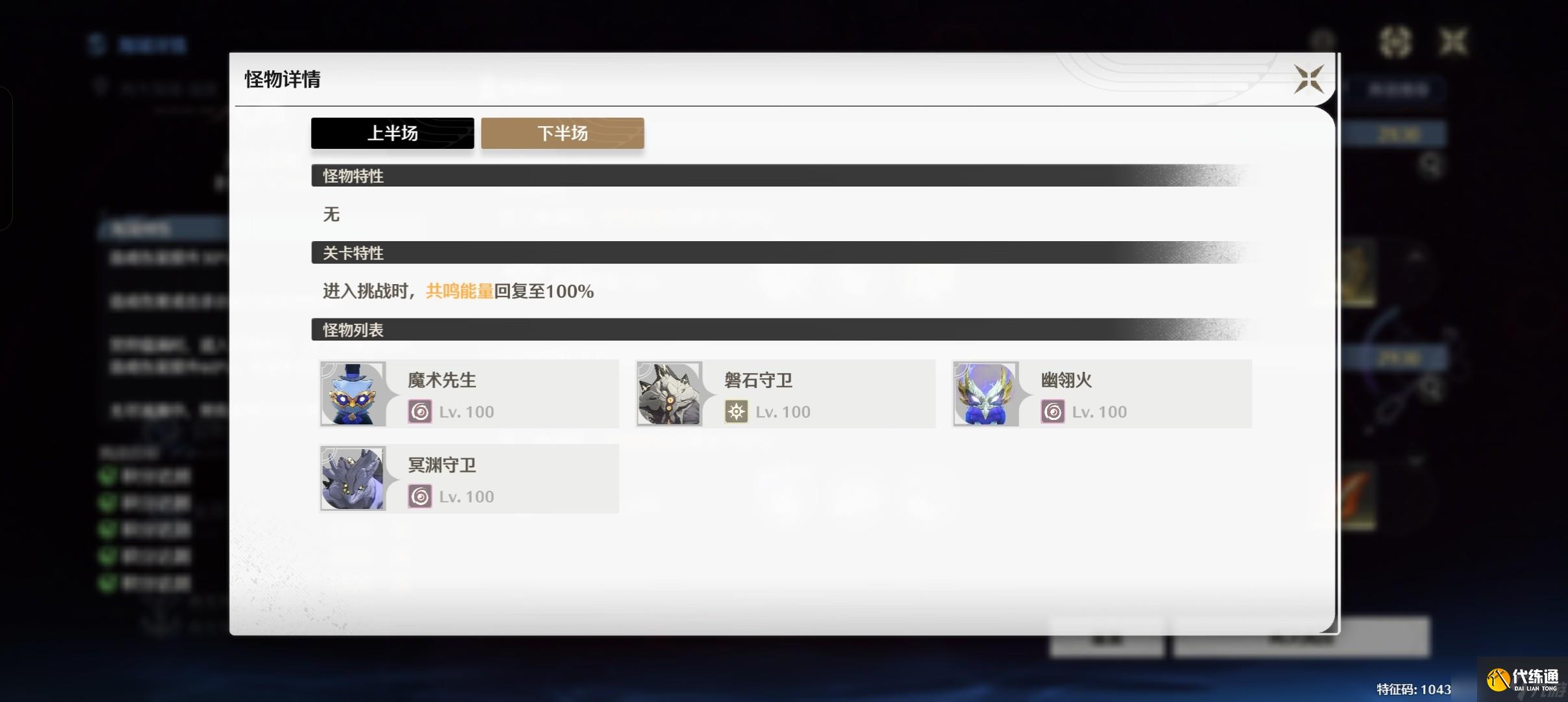Close the 怪物详情 dialog

pos(1308,79)
